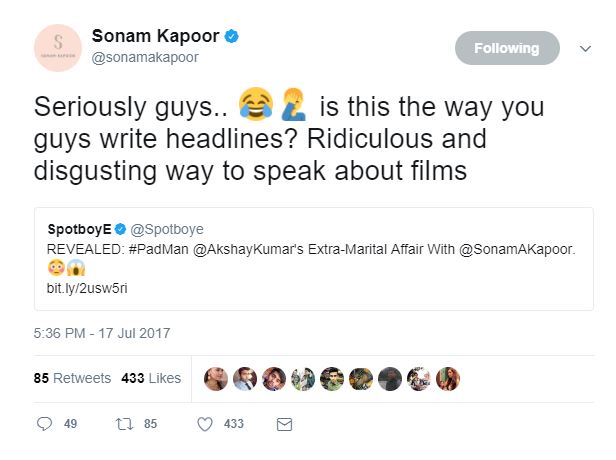Expand tweet options chevron menu
This screenshot has height=460, width=616.
click(x=586, y=48)
